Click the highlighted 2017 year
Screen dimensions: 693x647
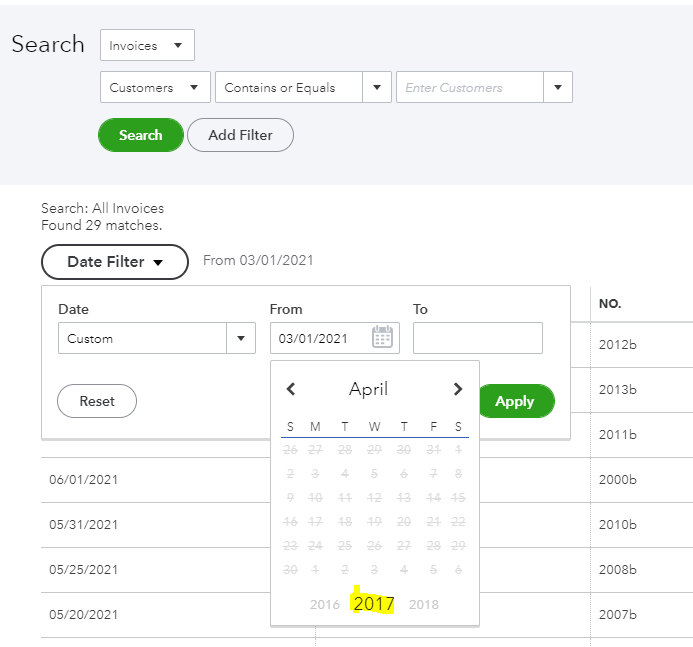click(x=374, y=604)
